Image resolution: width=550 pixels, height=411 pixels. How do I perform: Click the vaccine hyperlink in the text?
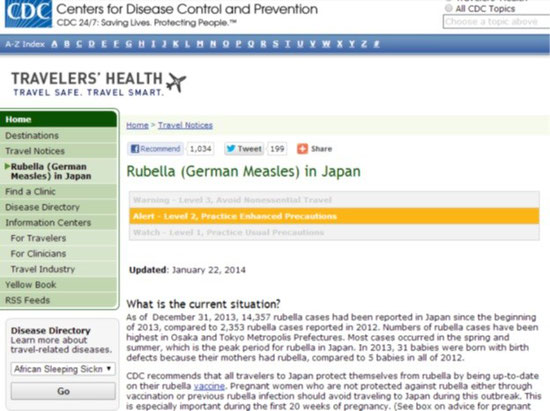(x=209, y=386)
